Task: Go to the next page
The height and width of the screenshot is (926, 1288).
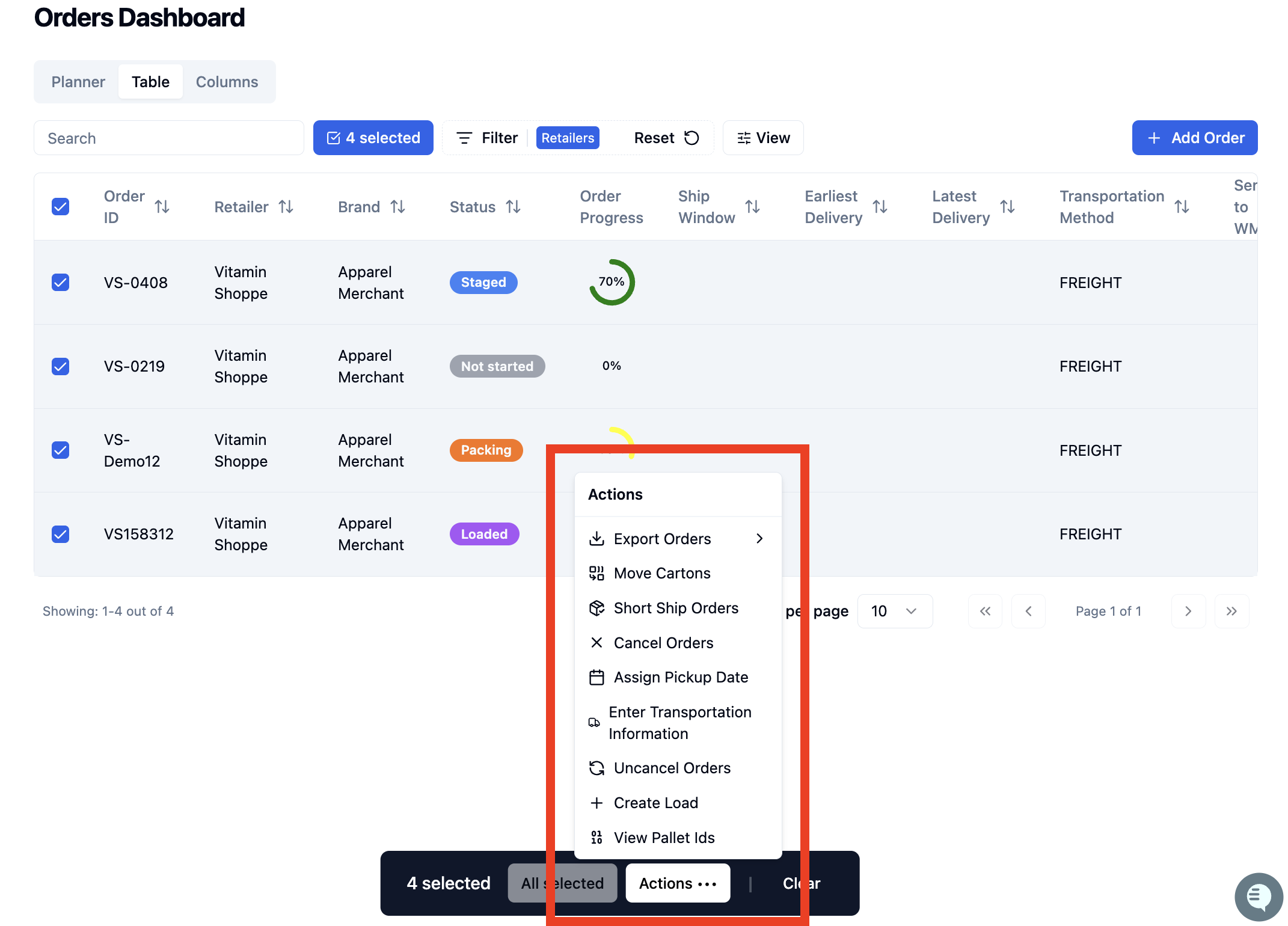Action: click(x=1188, y=611)
